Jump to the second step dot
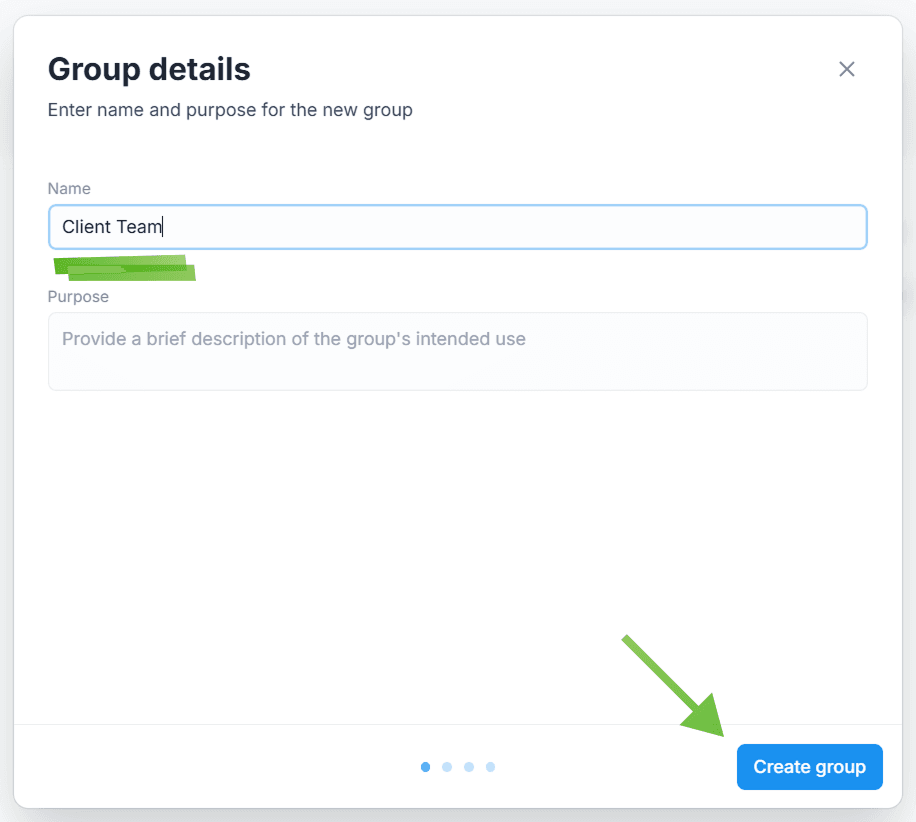The height and width of the screenshot is (822, 916). click(x=447, y=767)
